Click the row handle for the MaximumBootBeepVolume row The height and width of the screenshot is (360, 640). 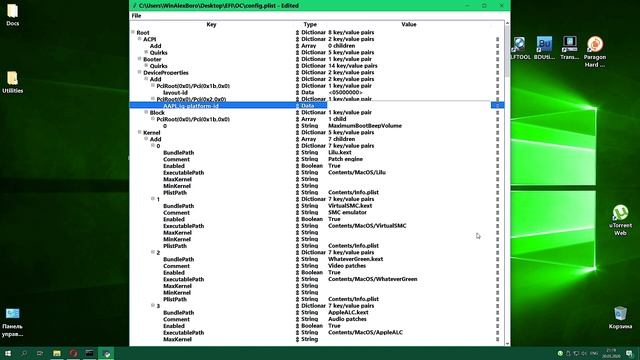pyautogui.click(x=497, y=126)
